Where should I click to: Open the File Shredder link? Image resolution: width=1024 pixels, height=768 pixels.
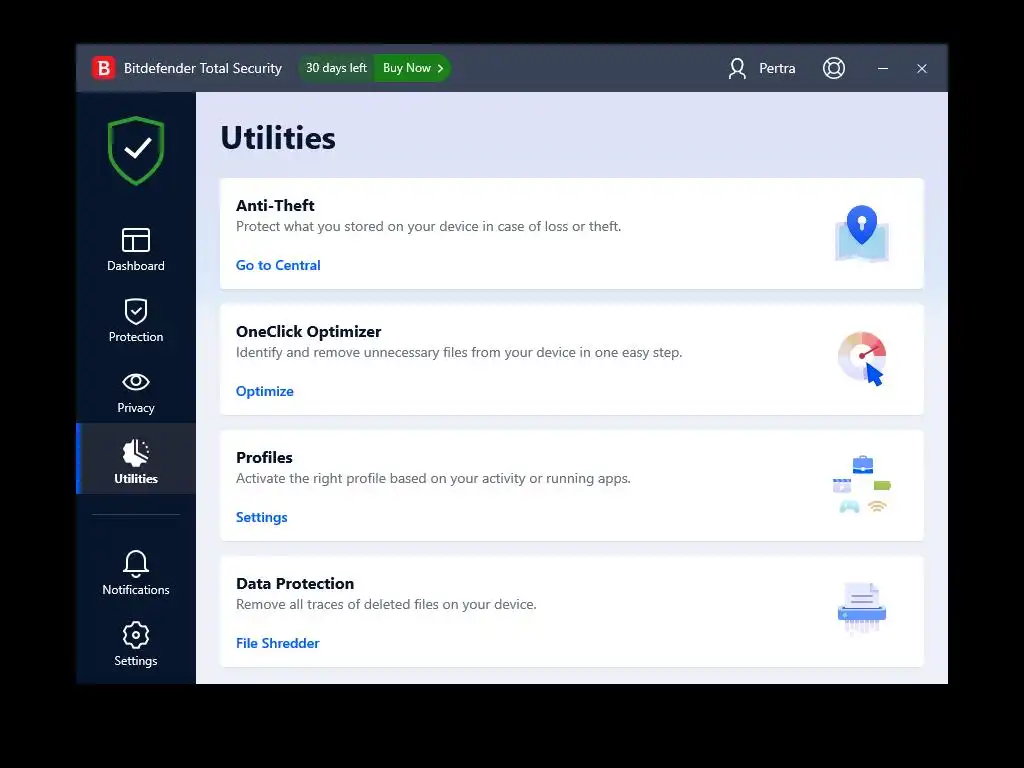(x=278, y=643)
